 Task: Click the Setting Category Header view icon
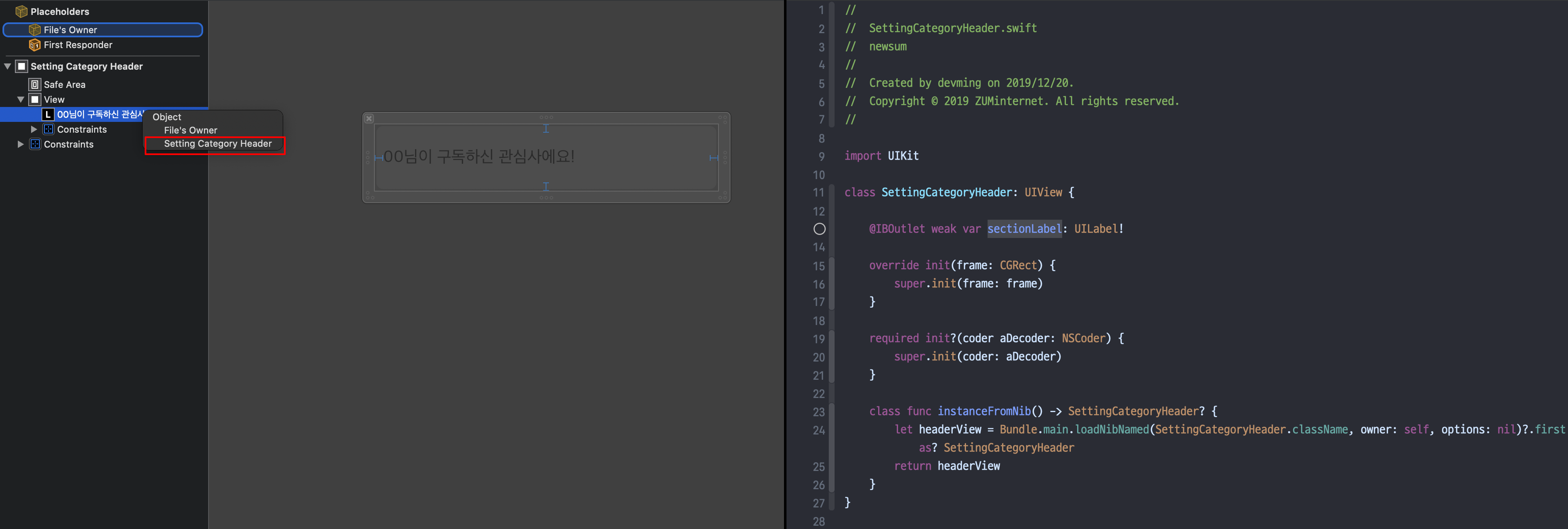21,66
